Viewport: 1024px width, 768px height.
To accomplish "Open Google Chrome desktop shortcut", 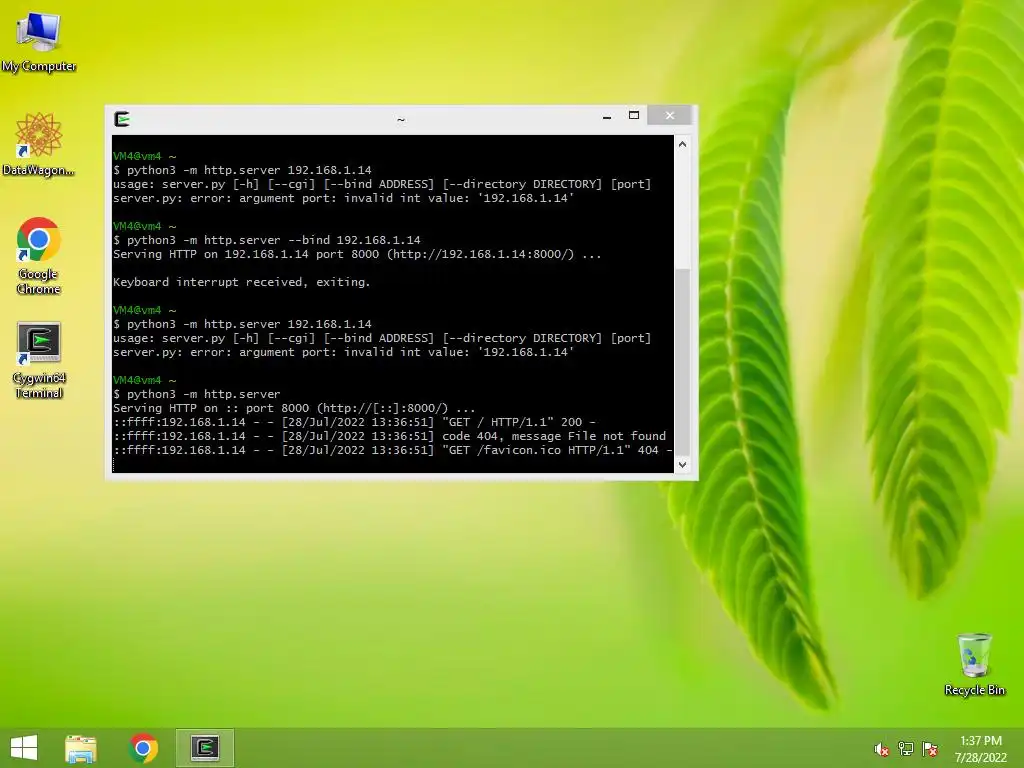I will click(x=39, y=255).
